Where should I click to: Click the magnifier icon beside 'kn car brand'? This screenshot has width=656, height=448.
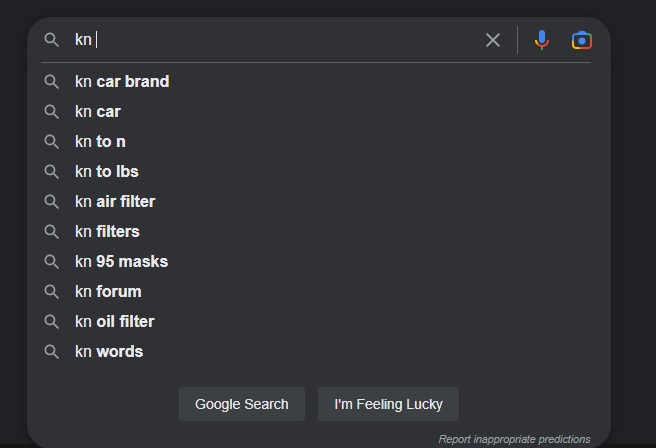(x=51, y=82)
